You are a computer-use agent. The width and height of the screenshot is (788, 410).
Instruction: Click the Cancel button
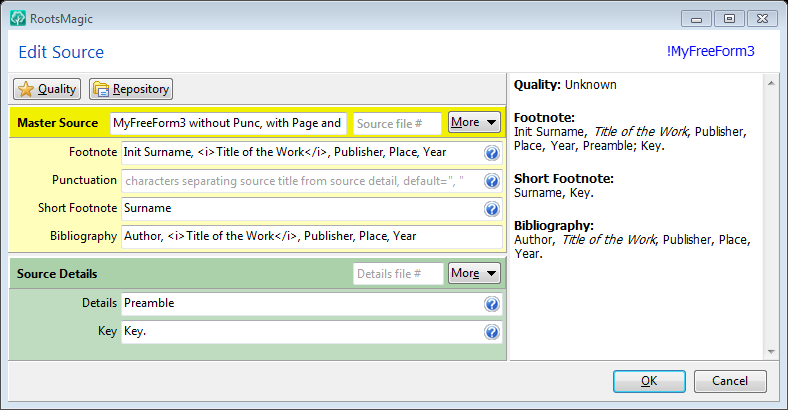tap(730, 381)
